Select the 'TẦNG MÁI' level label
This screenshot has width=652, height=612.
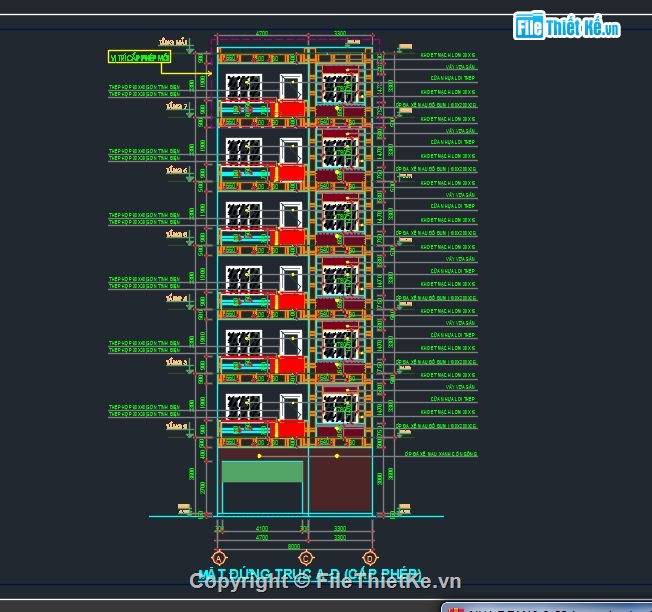click(173, 42)
